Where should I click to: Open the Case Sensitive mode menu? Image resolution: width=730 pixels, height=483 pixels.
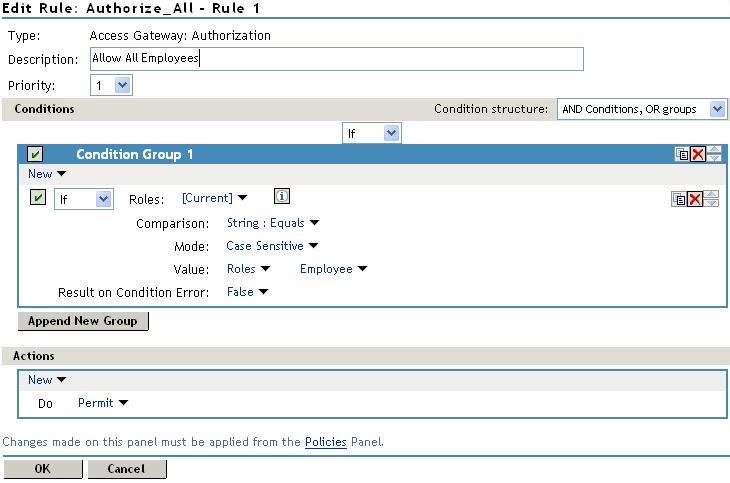[272, 246]
